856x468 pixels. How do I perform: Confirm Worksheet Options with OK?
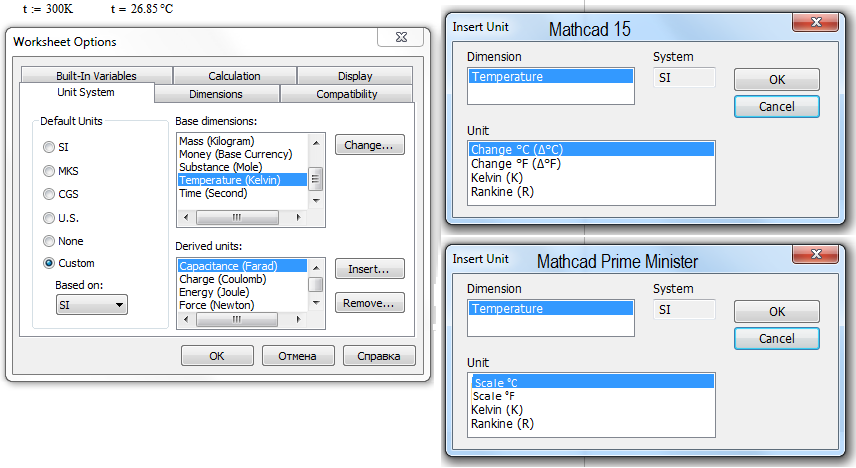(x=217, y=356)
